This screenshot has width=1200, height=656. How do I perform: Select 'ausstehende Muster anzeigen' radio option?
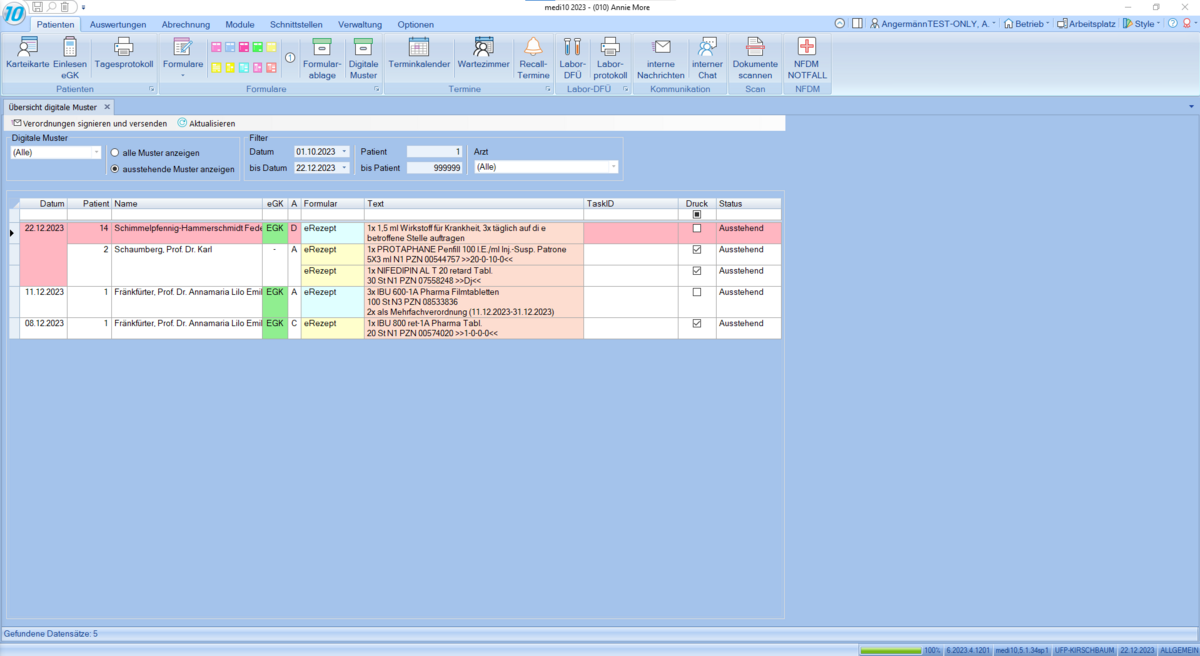[x=115, y=169]
